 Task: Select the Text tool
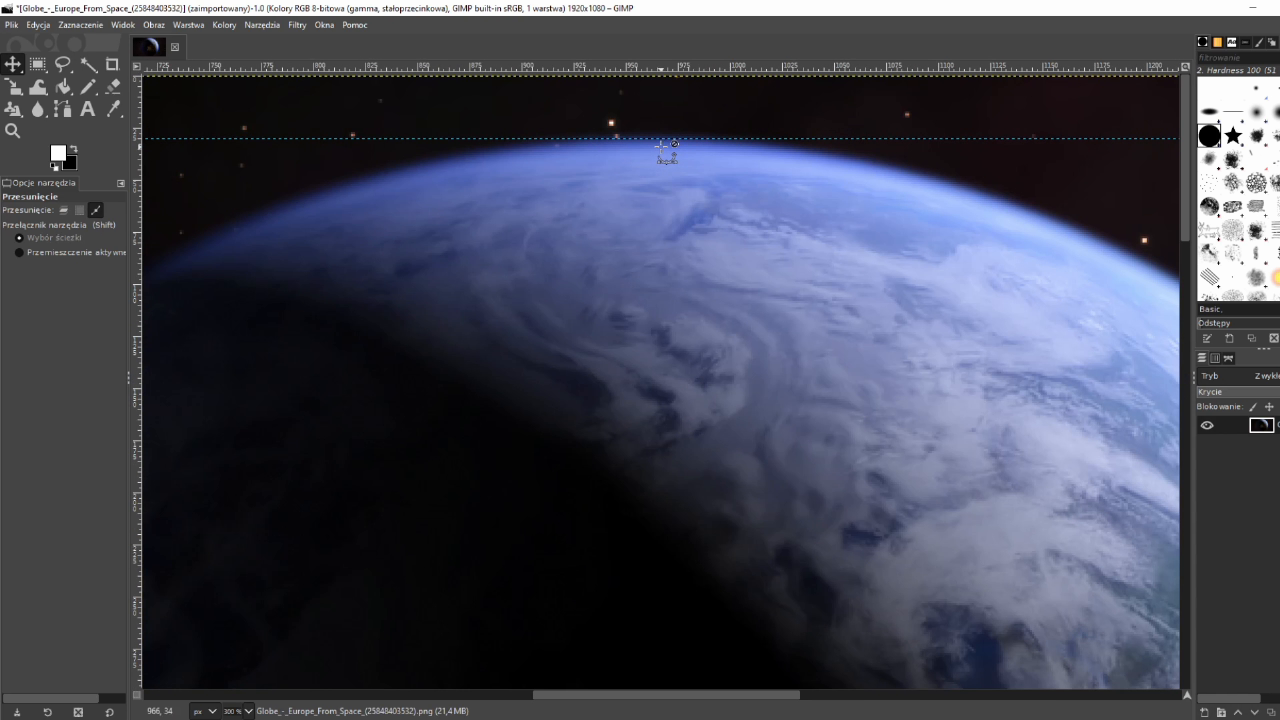tap(88, 109)
